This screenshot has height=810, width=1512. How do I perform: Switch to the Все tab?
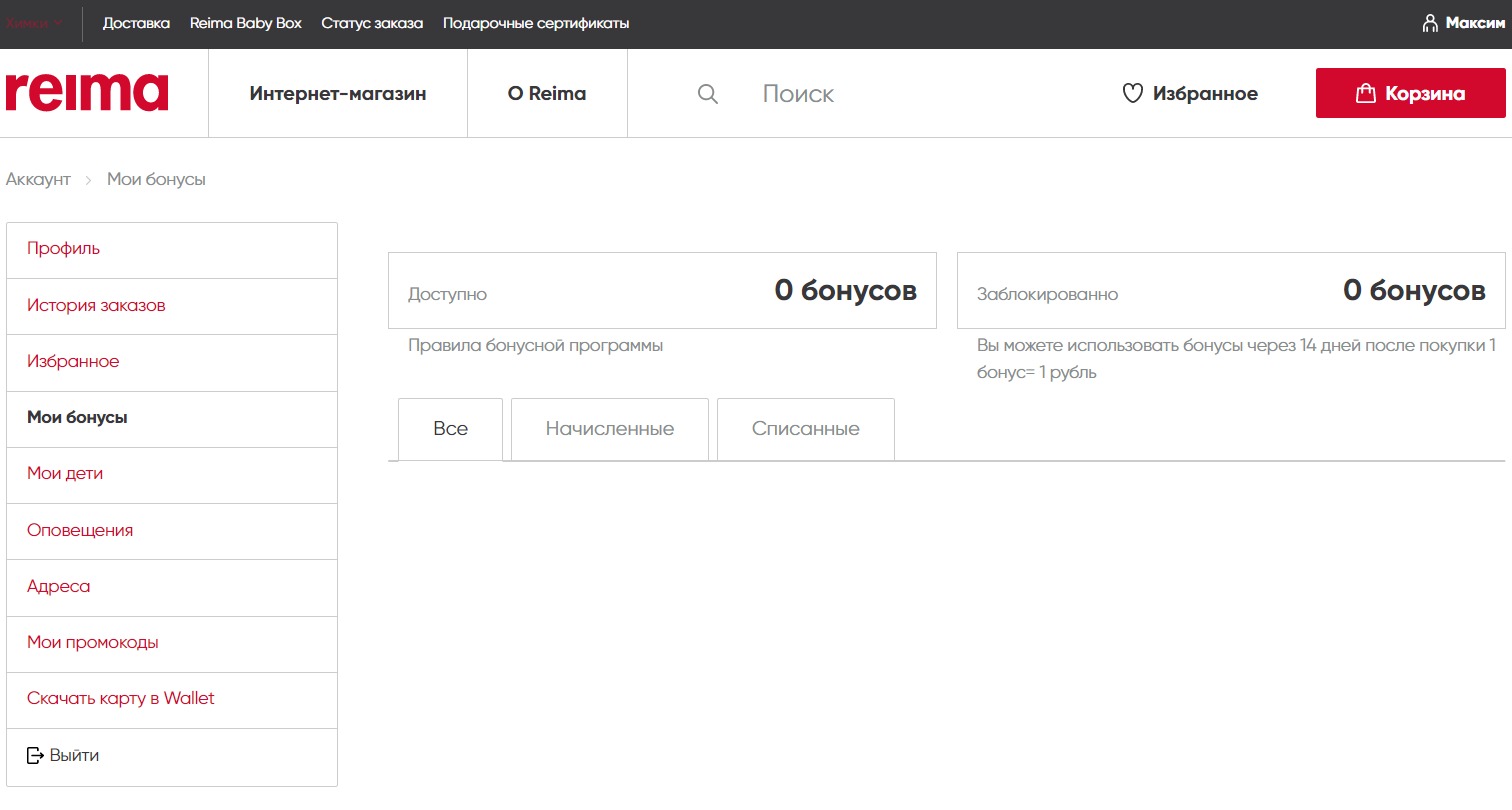tap(450, 429)
